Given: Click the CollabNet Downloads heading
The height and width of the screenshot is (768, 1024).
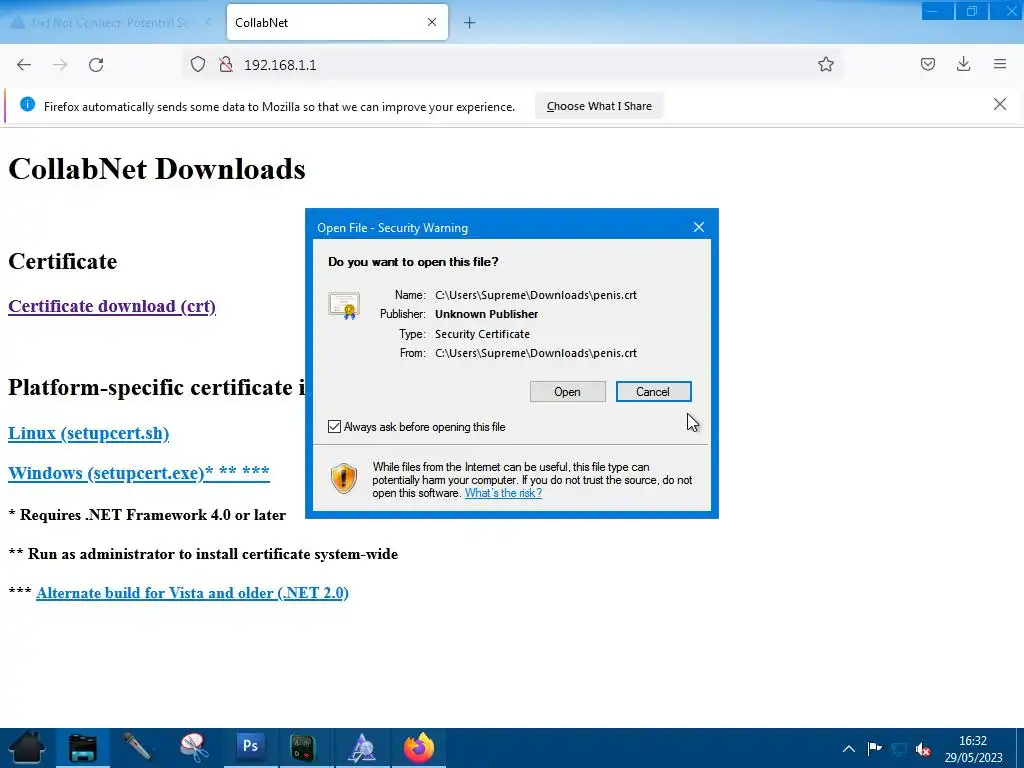Looking at the screenshot, I should point(157,168).
